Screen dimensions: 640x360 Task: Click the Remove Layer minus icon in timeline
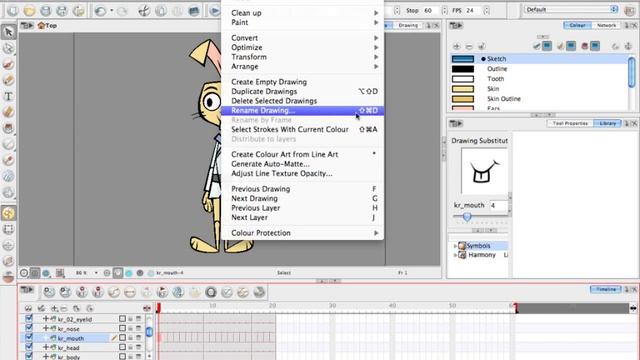tap(64, 308)
